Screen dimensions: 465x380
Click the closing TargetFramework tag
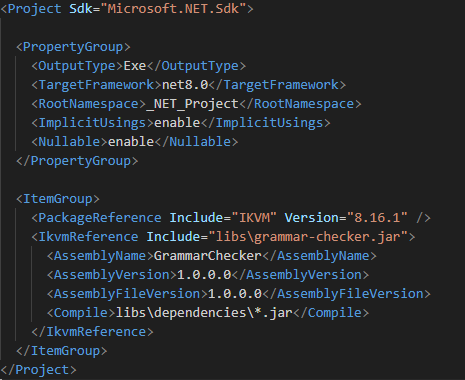[x=277, y=85]
